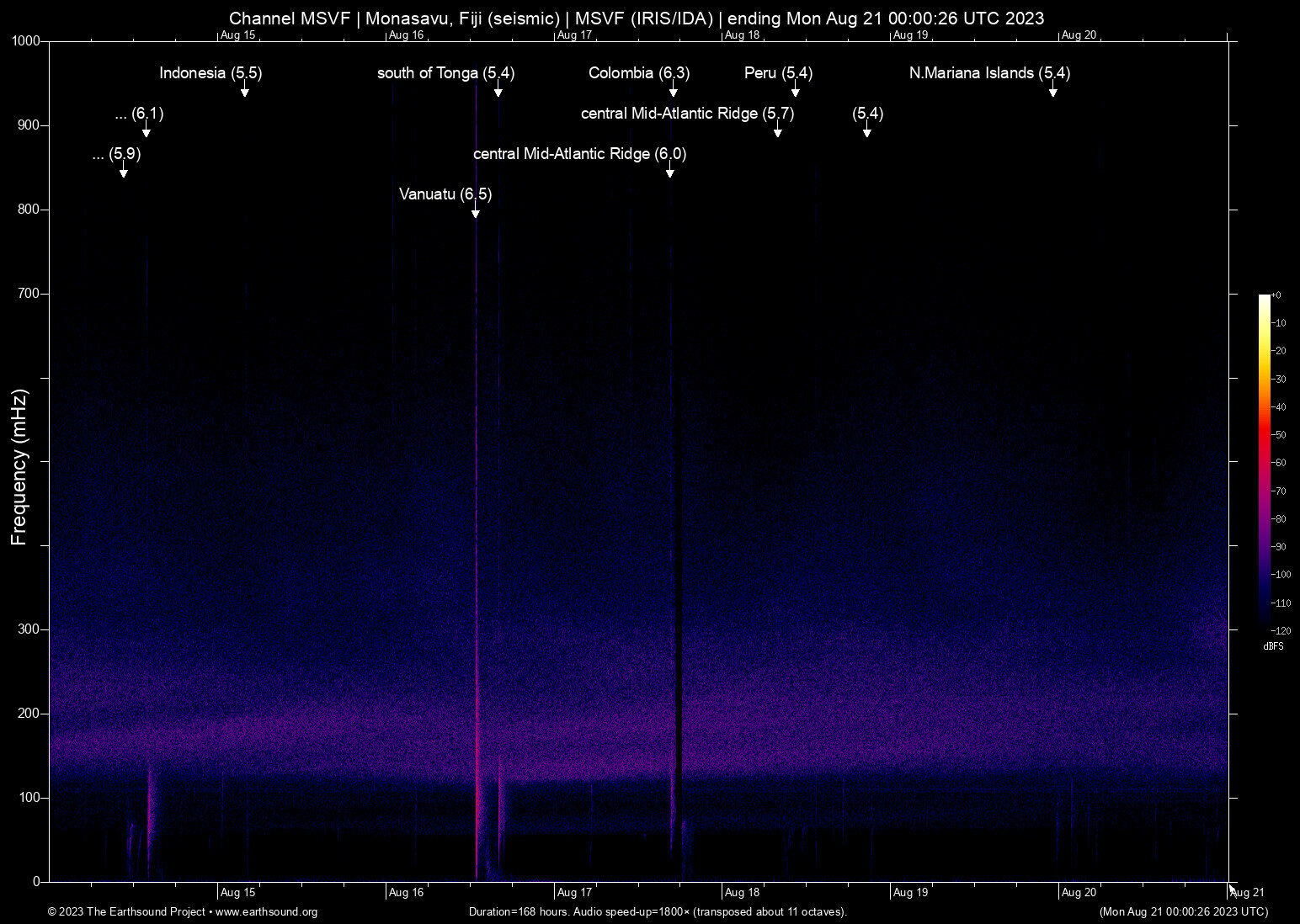
Task: Click the dBFS unit label under the color scale
Action: click(x=1274, y=646)
